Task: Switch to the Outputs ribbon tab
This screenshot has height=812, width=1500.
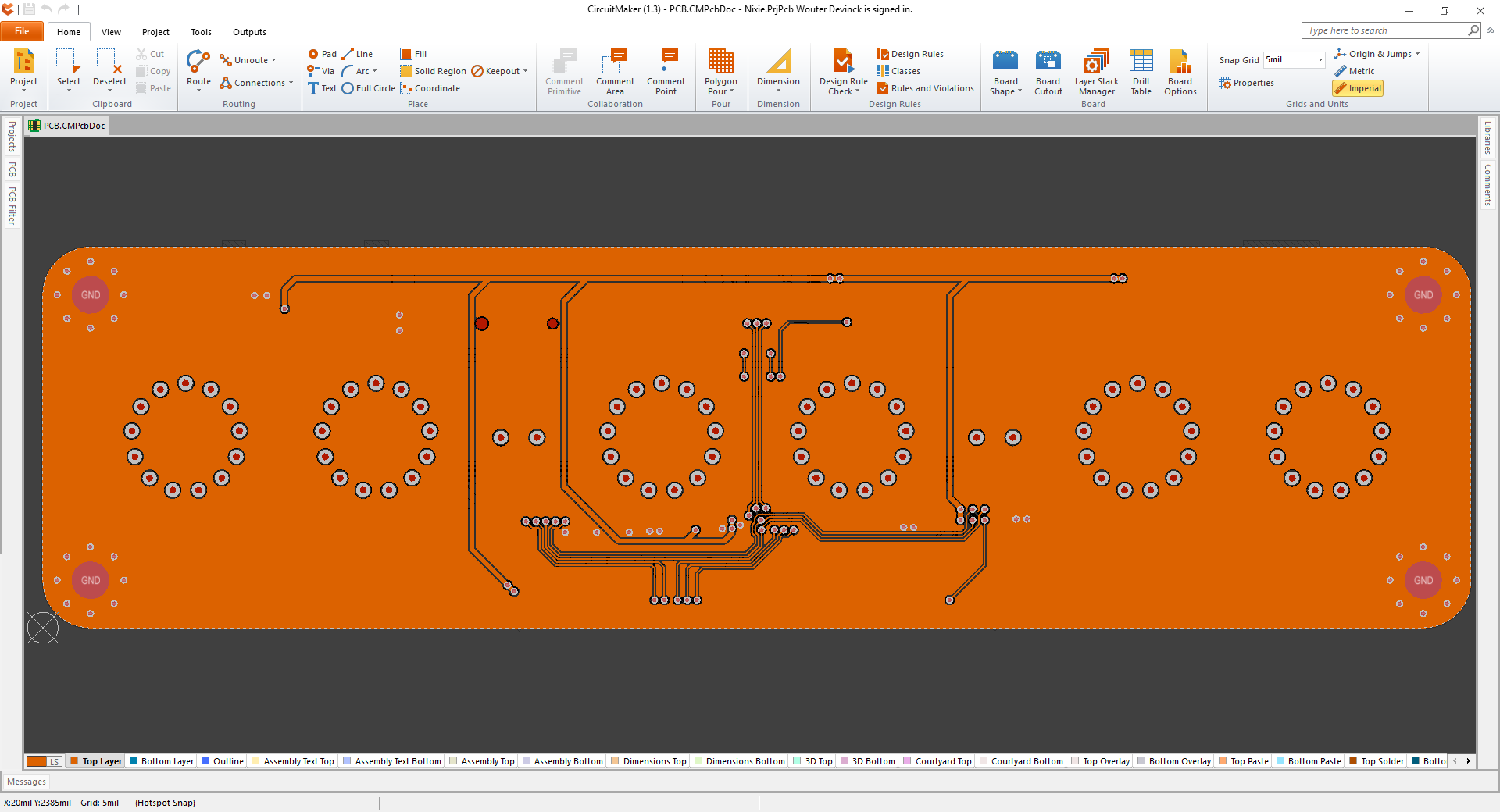Action: (x=248, y=31)
